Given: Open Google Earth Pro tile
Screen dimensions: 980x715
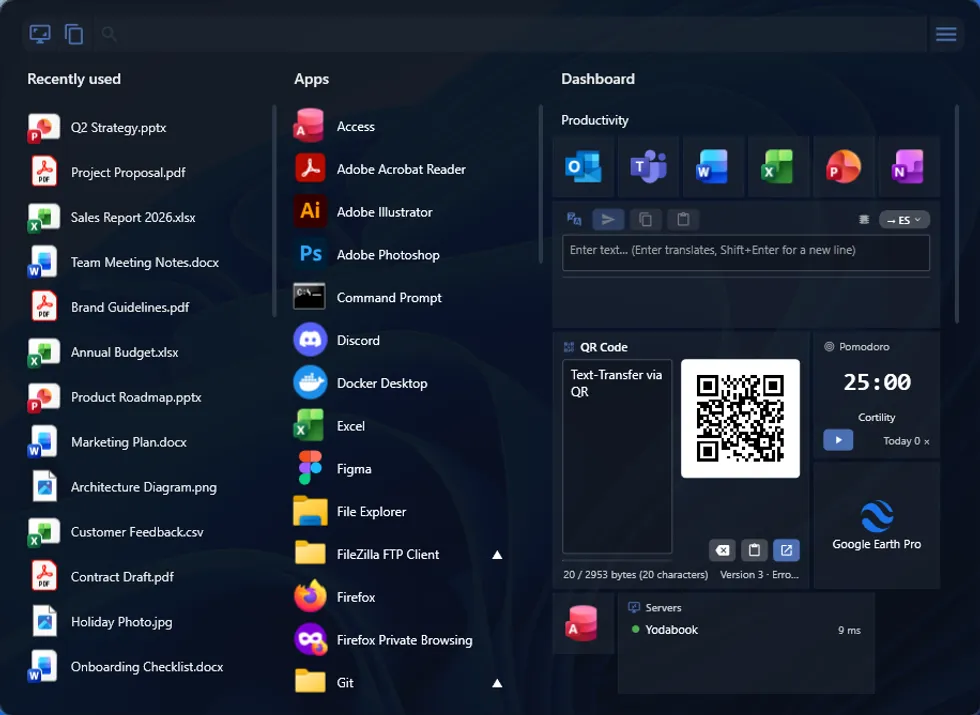Looking at the screenshot, I should point(876,526).
